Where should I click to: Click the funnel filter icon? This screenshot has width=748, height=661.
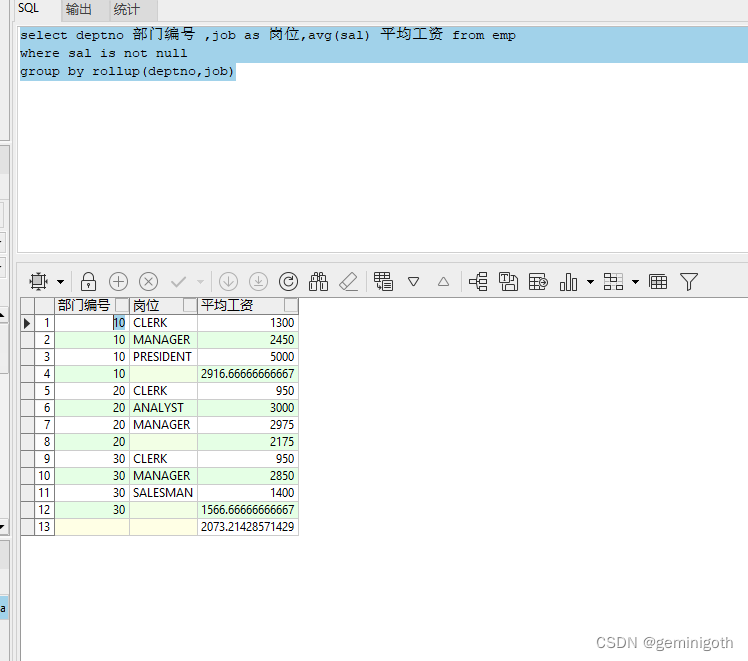[x=689, y=281]
